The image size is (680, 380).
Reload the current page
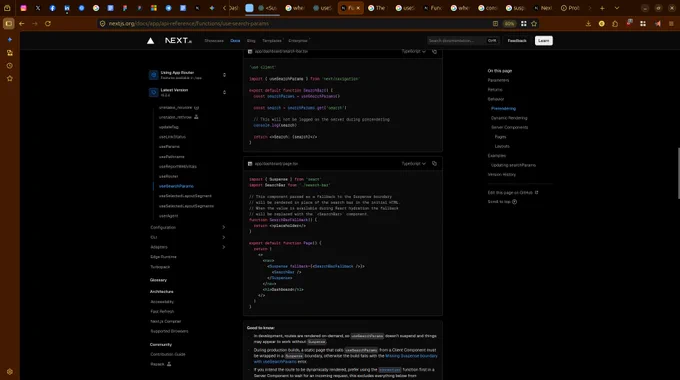tap(48, 23)
